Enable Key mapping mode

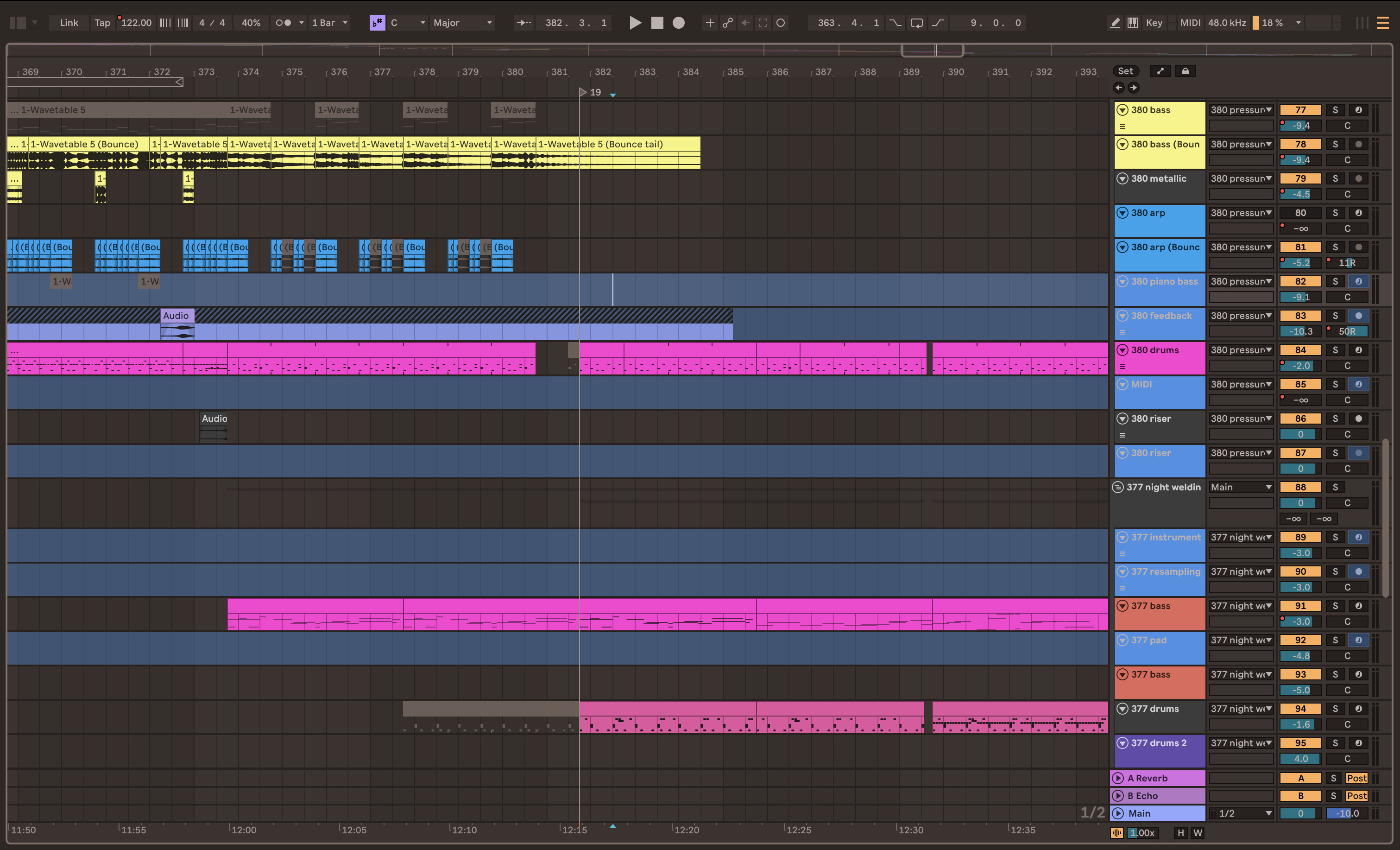1154,23
